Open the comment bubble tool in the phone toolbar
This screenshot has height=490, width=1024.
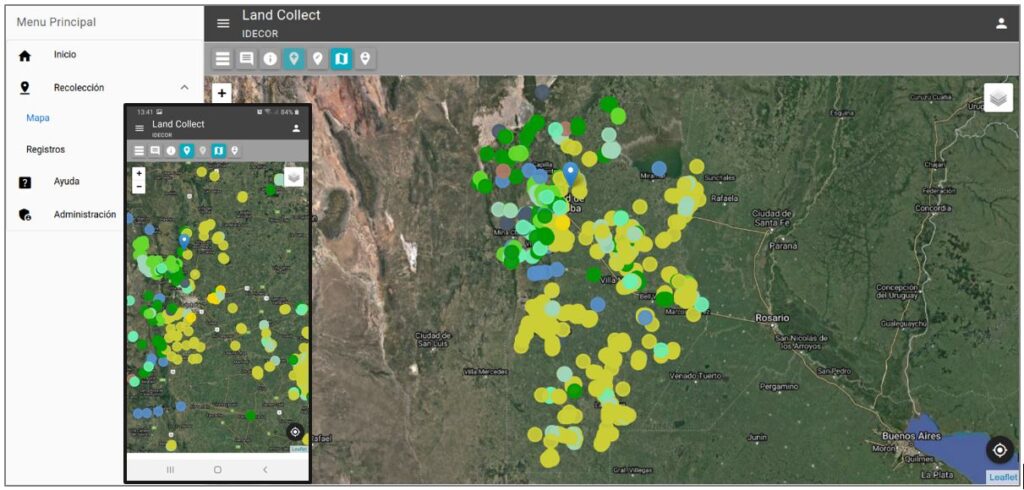(x=155, y=151)
